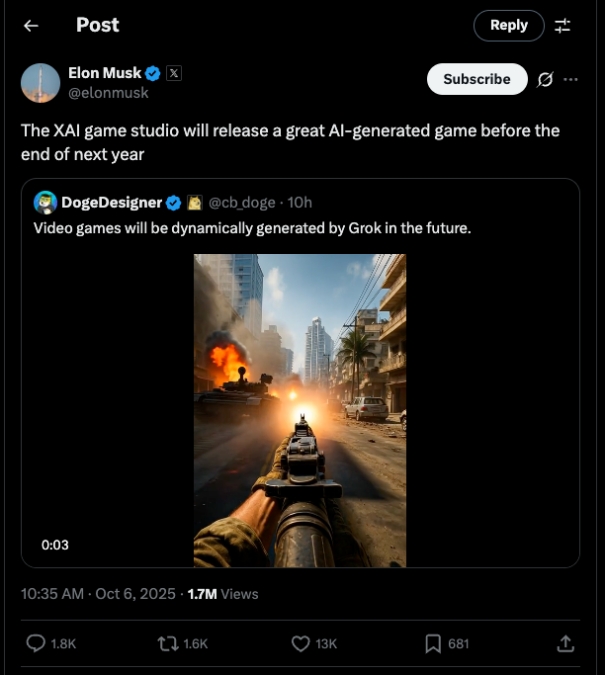The image size is (605, 675).
Task: Open the quoted DogeDesigner post text
Action: 252,228
